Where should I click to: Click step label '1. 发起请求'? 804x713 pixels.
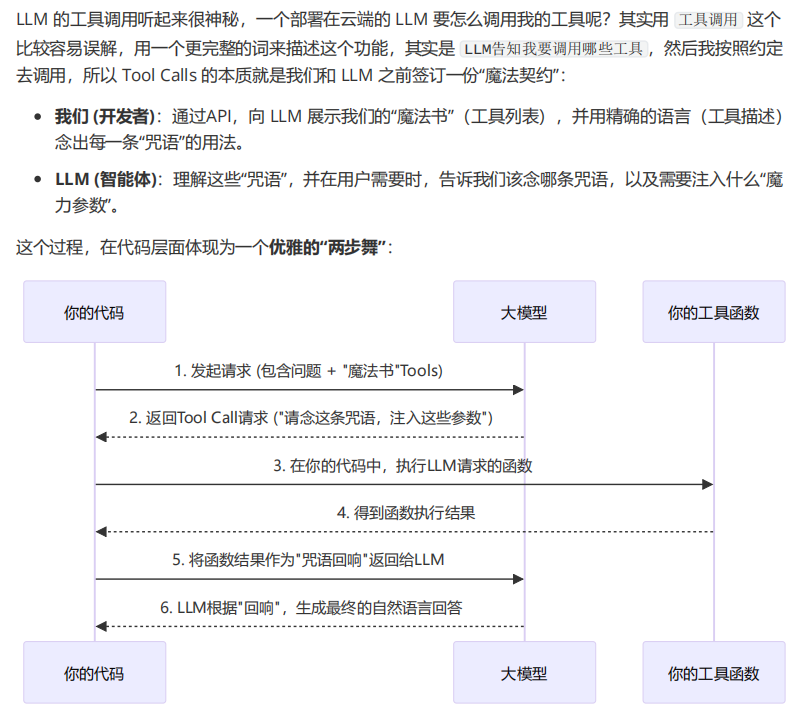(213, 371)
